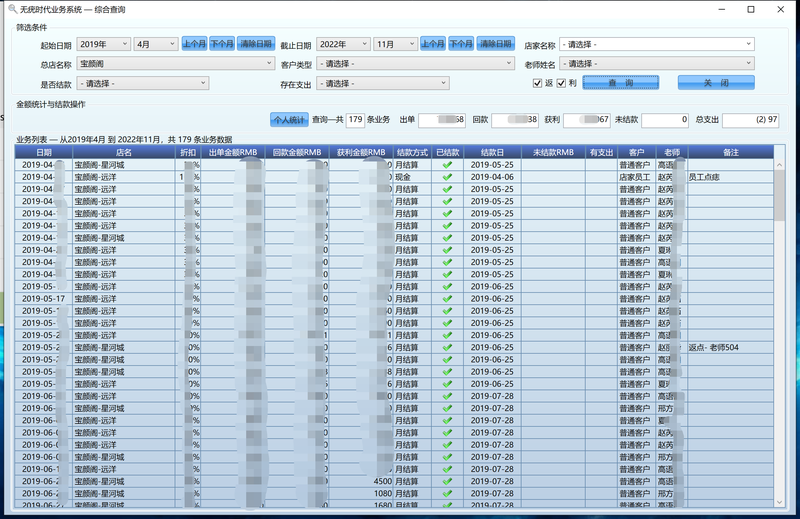Image resolution: width=800 pixels, height=519 pixels.
Task: Click the table scrollbar up arrow
Action: pos(779,165)
